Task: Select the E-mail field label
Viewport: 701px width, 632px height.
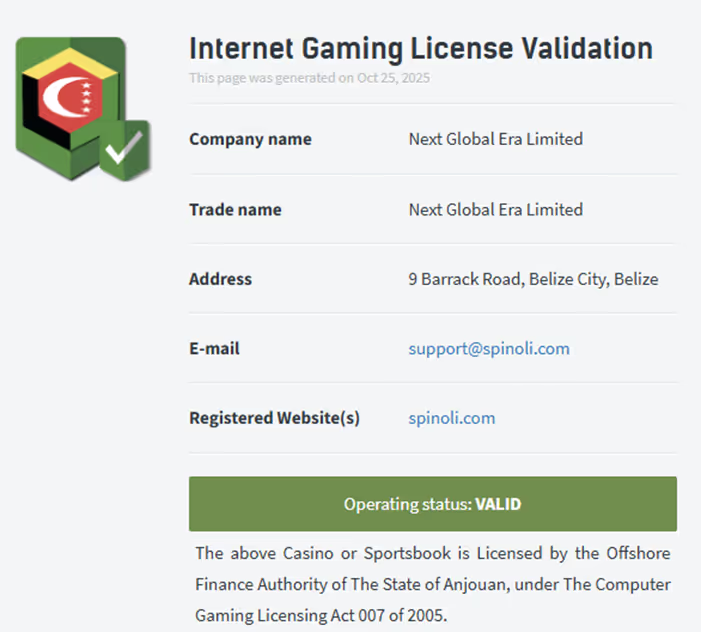Action: [x=214, y=349]
